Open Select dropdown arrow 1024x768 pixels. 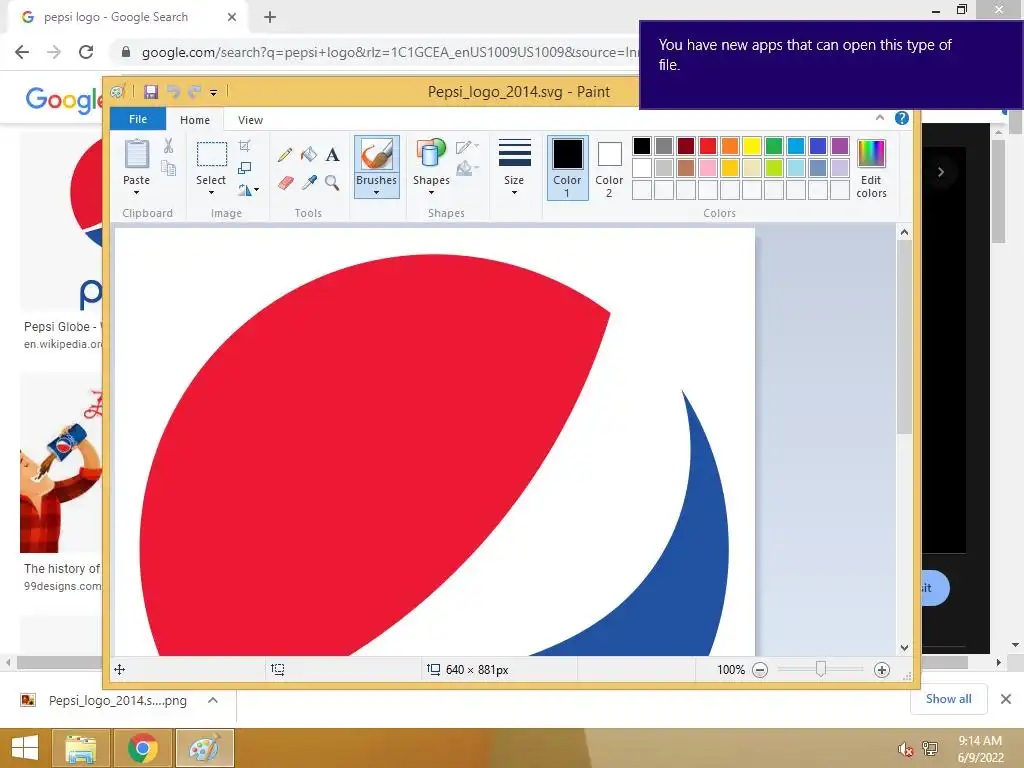[211, 193]
